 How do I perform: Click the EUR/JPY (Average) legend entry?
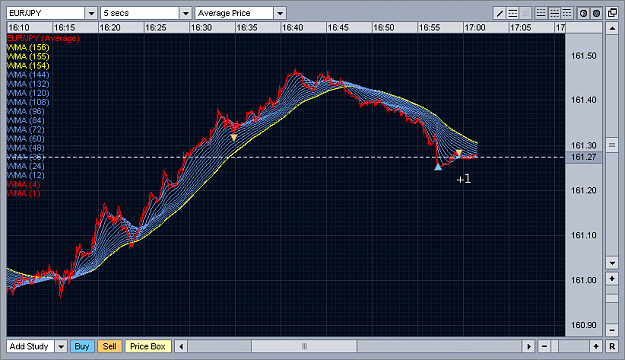(43, 38)
